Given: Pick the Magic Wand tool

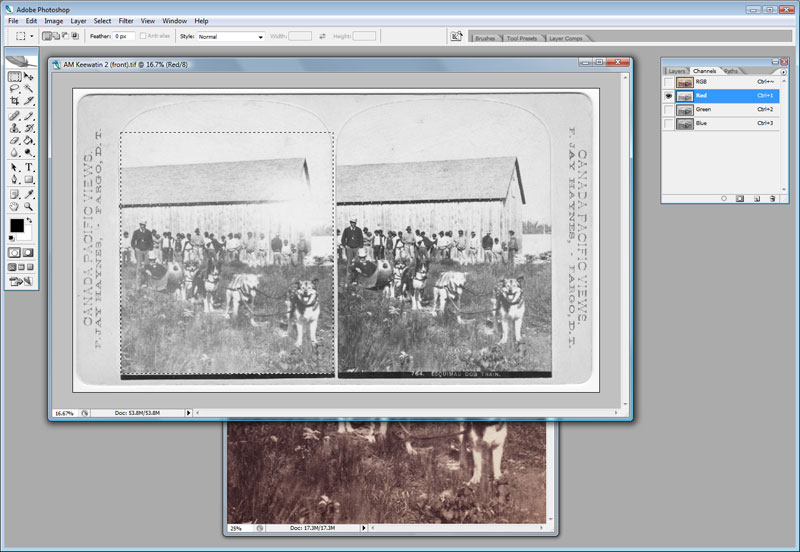Looking at the screenshot, I should (x=29, y=88).
